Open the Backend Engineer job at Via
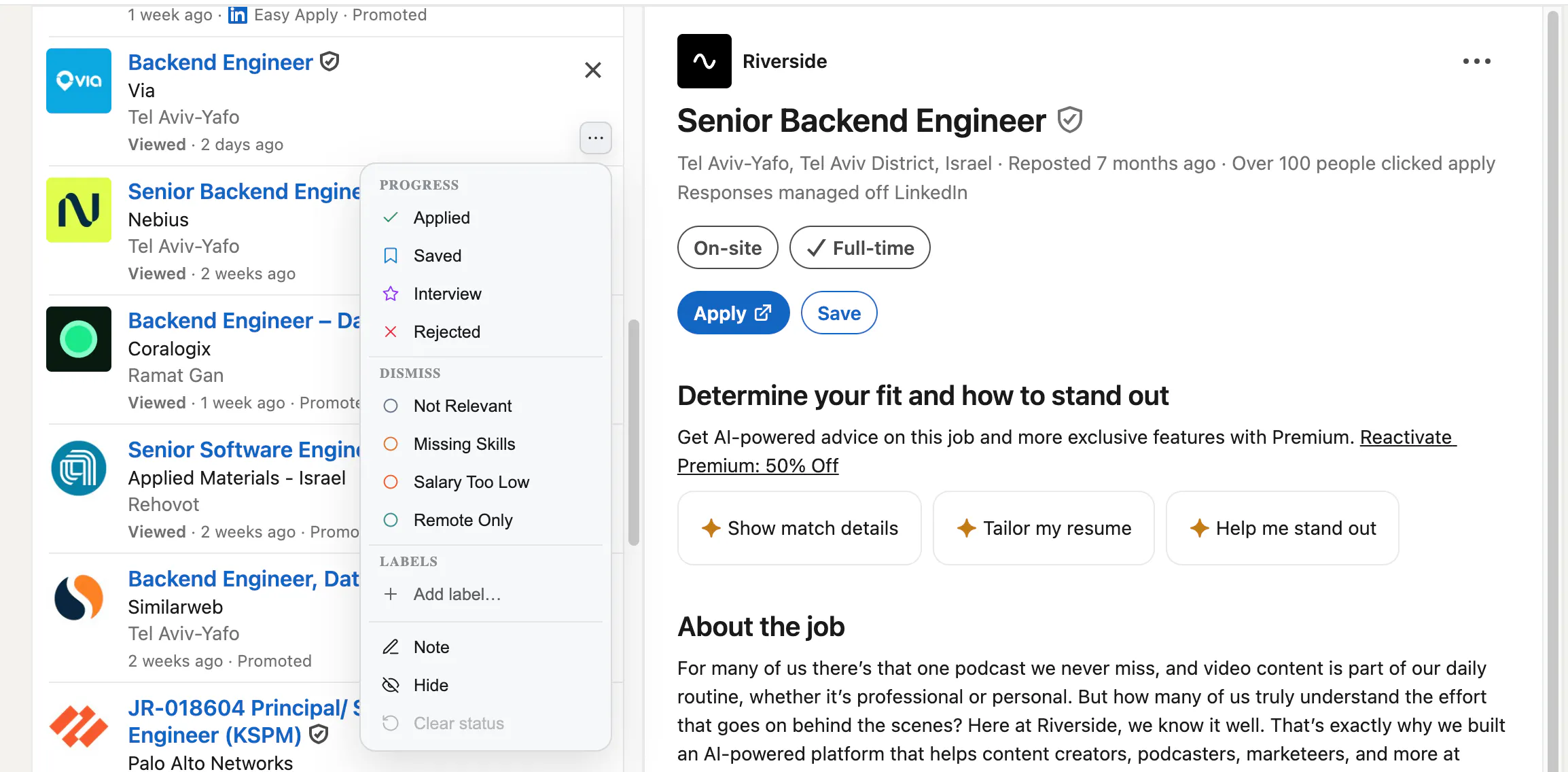The height and width of the screenshot is (772, 1568). (x=221, y=62)
